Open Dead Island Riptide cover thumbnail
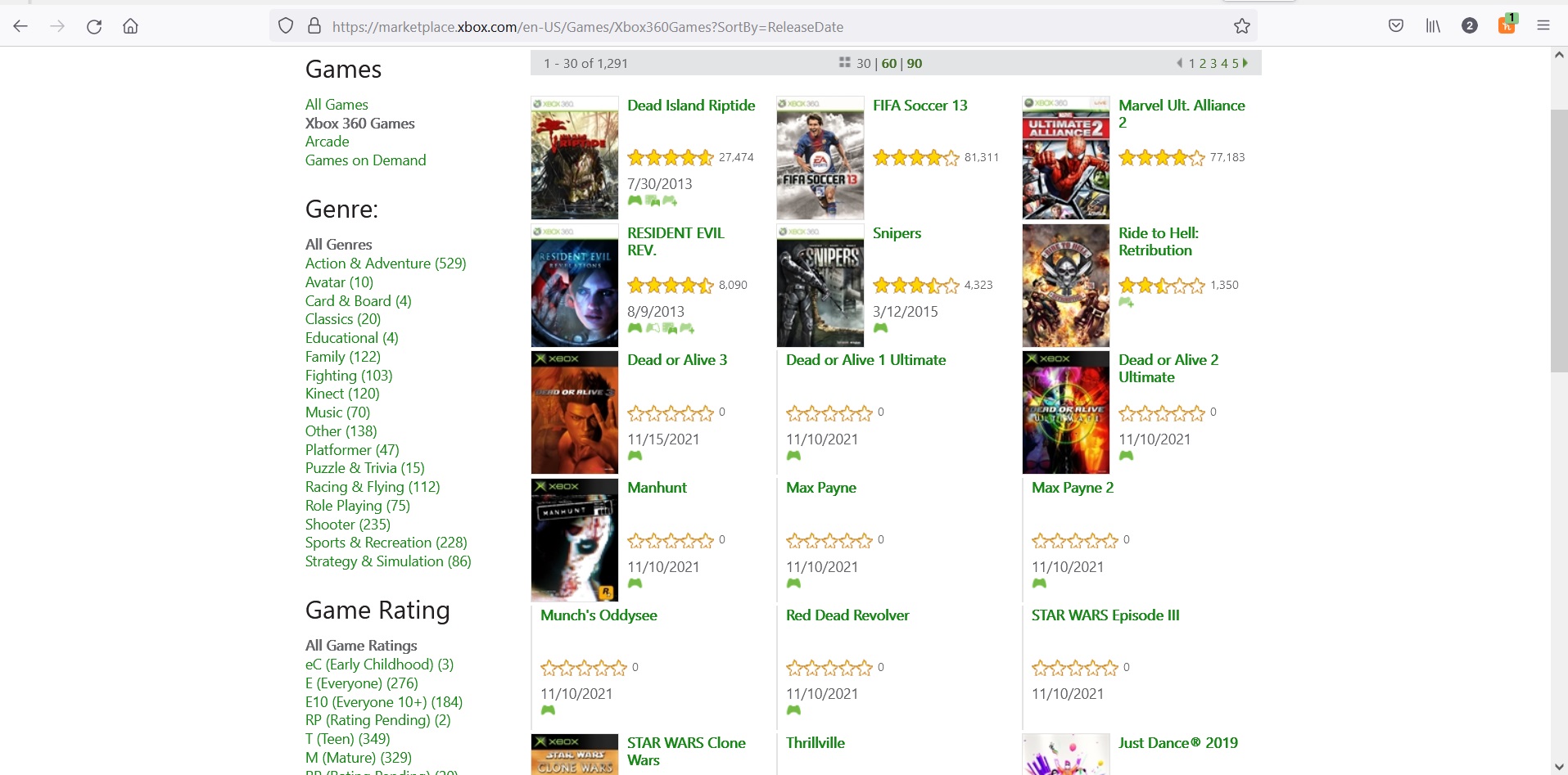1568x775 pixels. [x=575, y=158]
